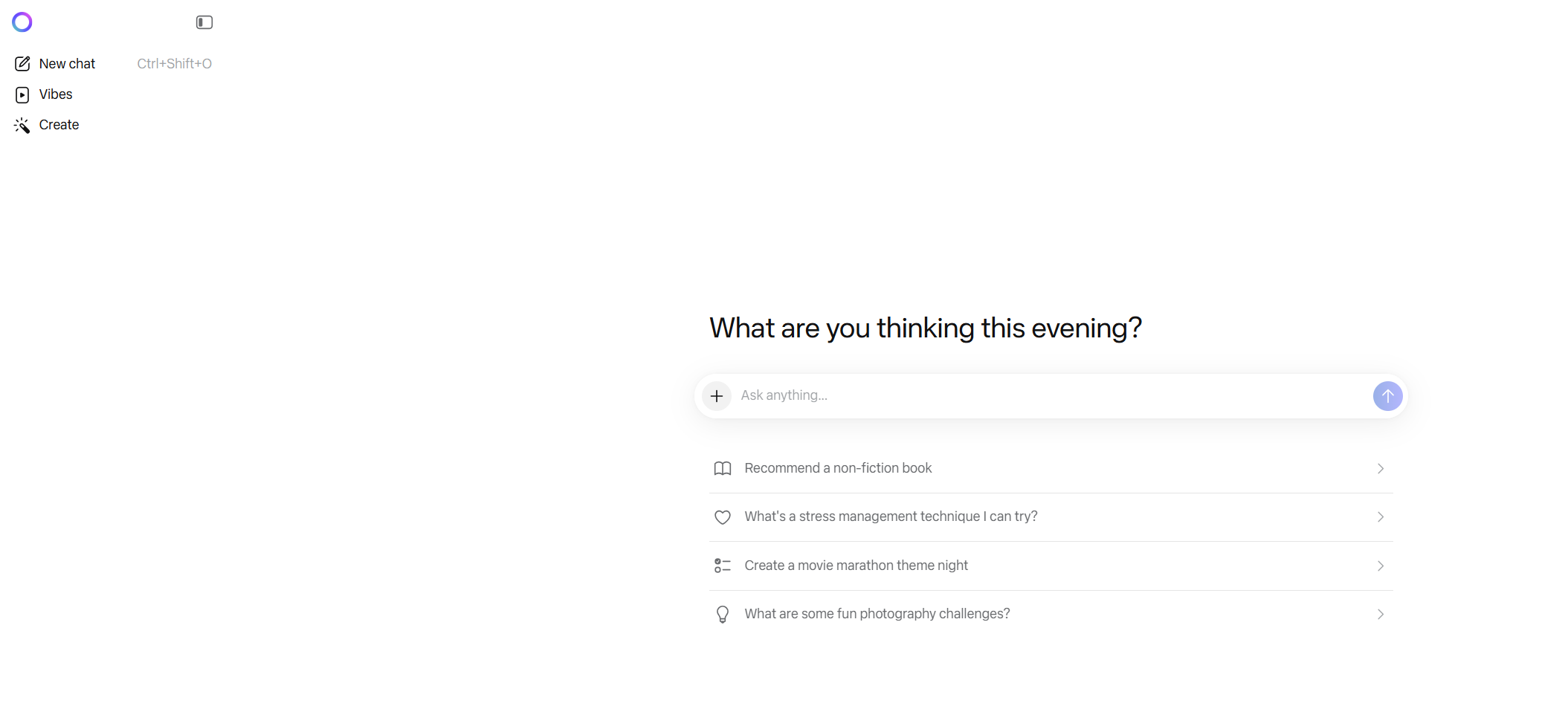Choose the stress management technique prompt
Viewport: 1568px width, 706px height.
[x=891, y=516]
